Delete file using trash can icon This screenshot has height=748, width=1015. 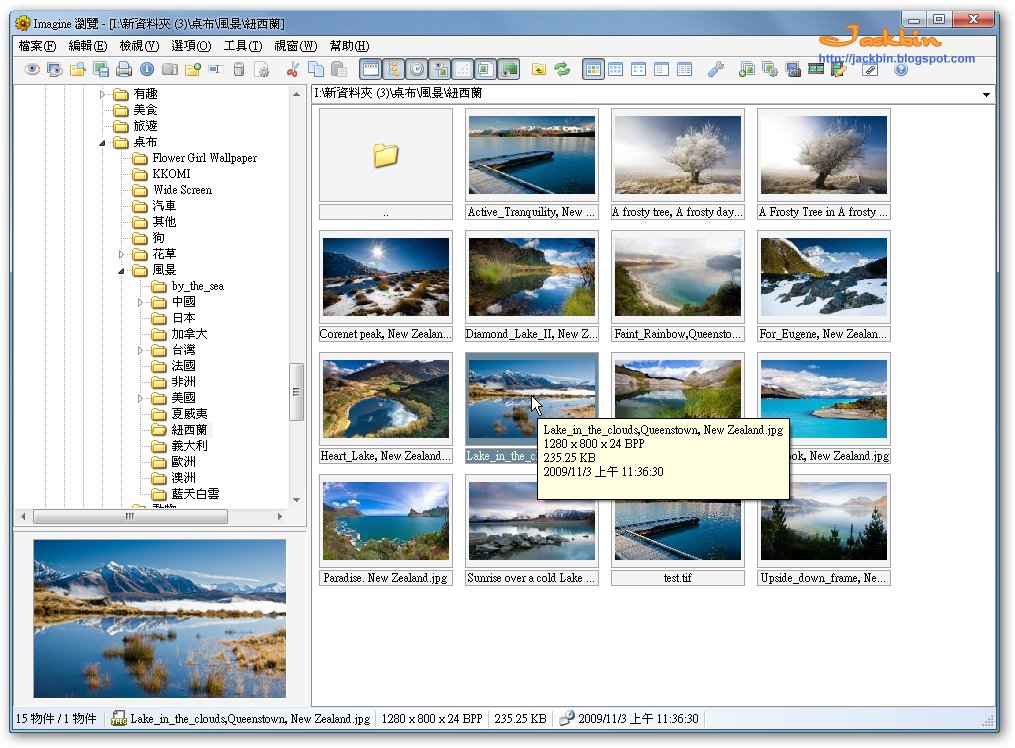point(239,69)
